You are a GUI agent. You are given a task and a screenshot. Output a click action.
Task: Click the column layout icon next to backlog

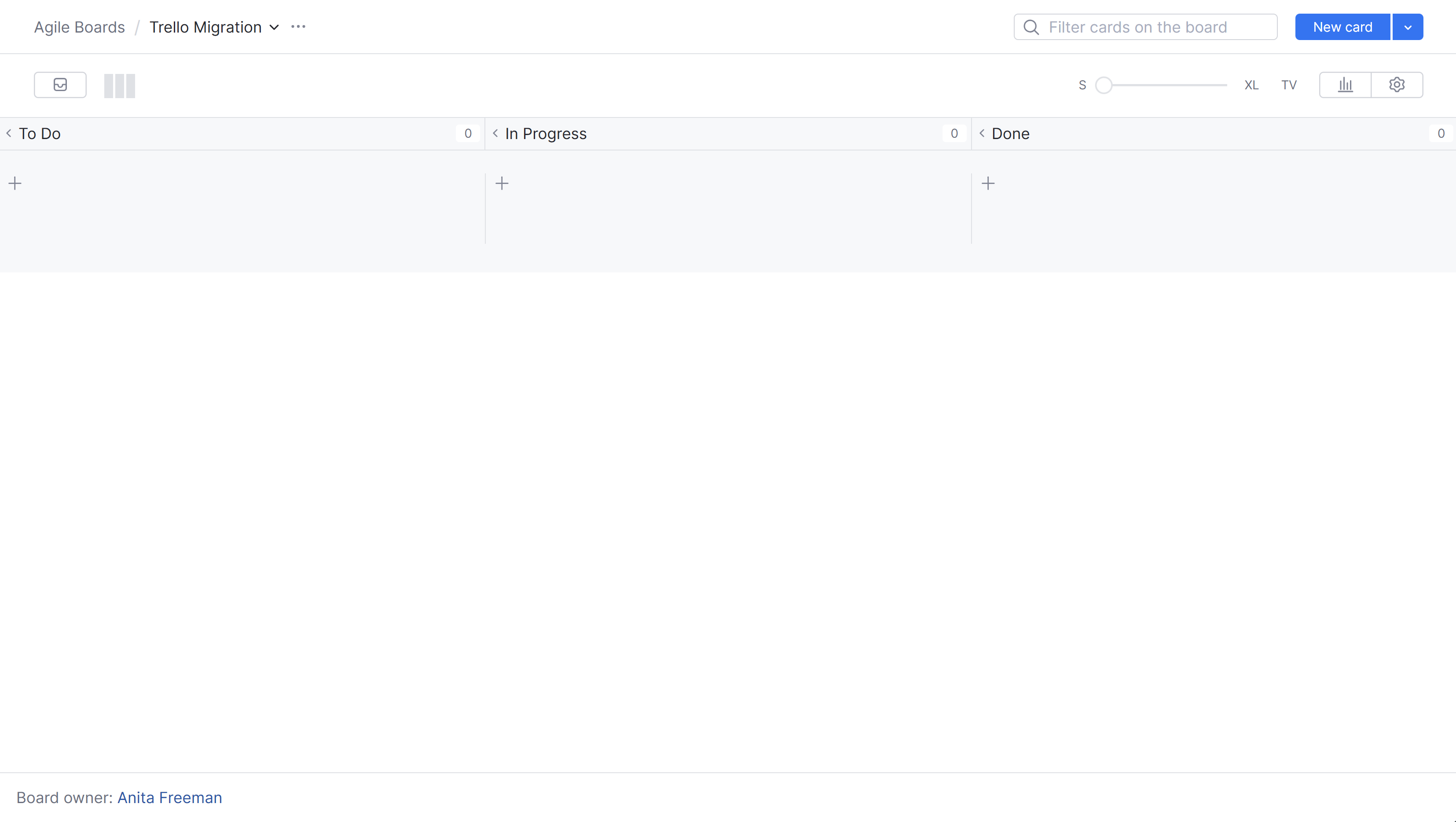119,85
